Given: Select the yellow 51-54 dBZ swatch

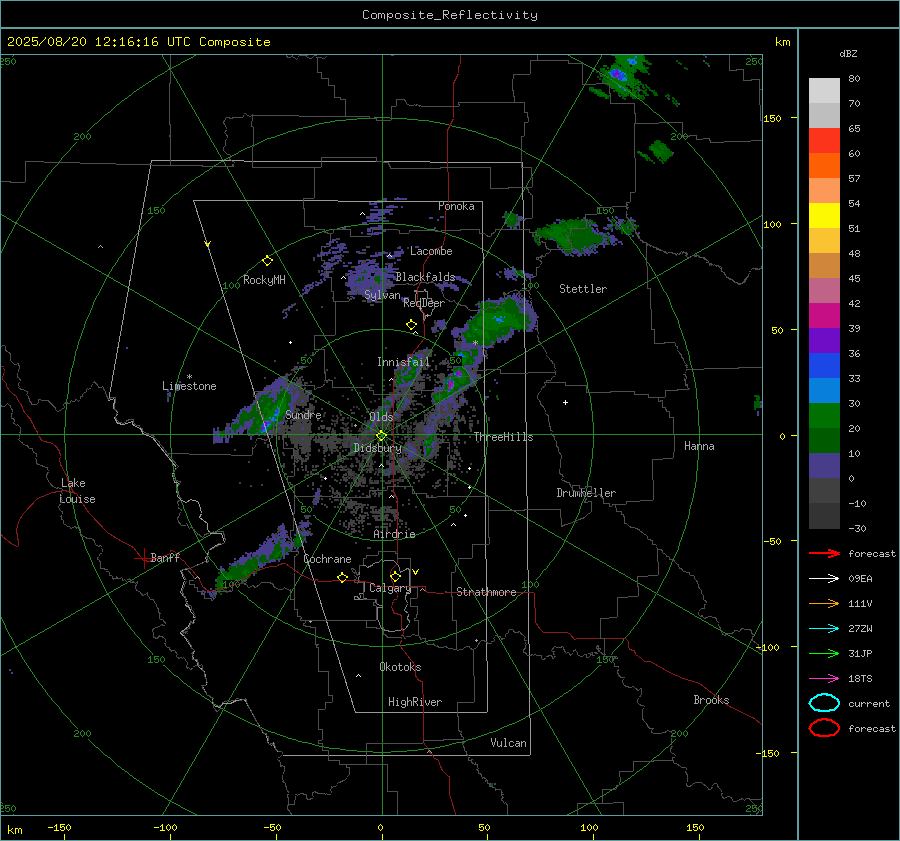Looking at the screenshot, I should coord(824,216).
